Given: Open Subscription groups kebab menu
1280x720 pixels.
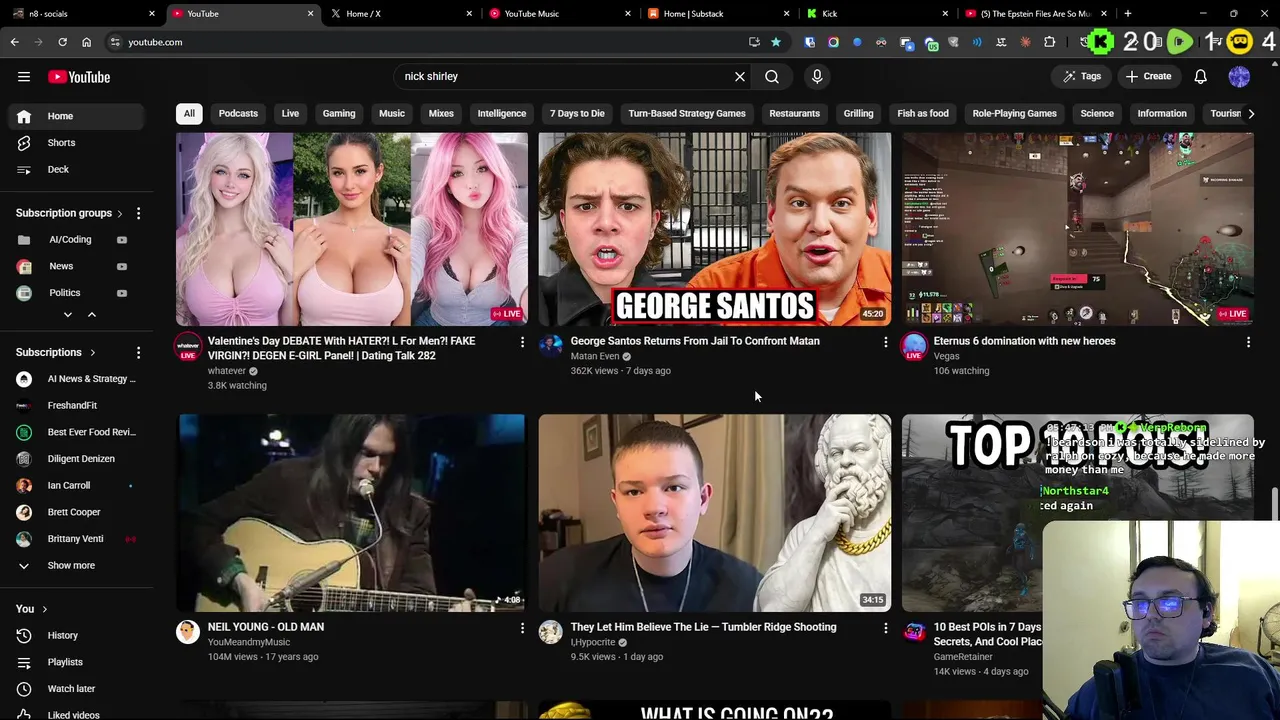Looking at the screenshot, I should coord(138,213).
